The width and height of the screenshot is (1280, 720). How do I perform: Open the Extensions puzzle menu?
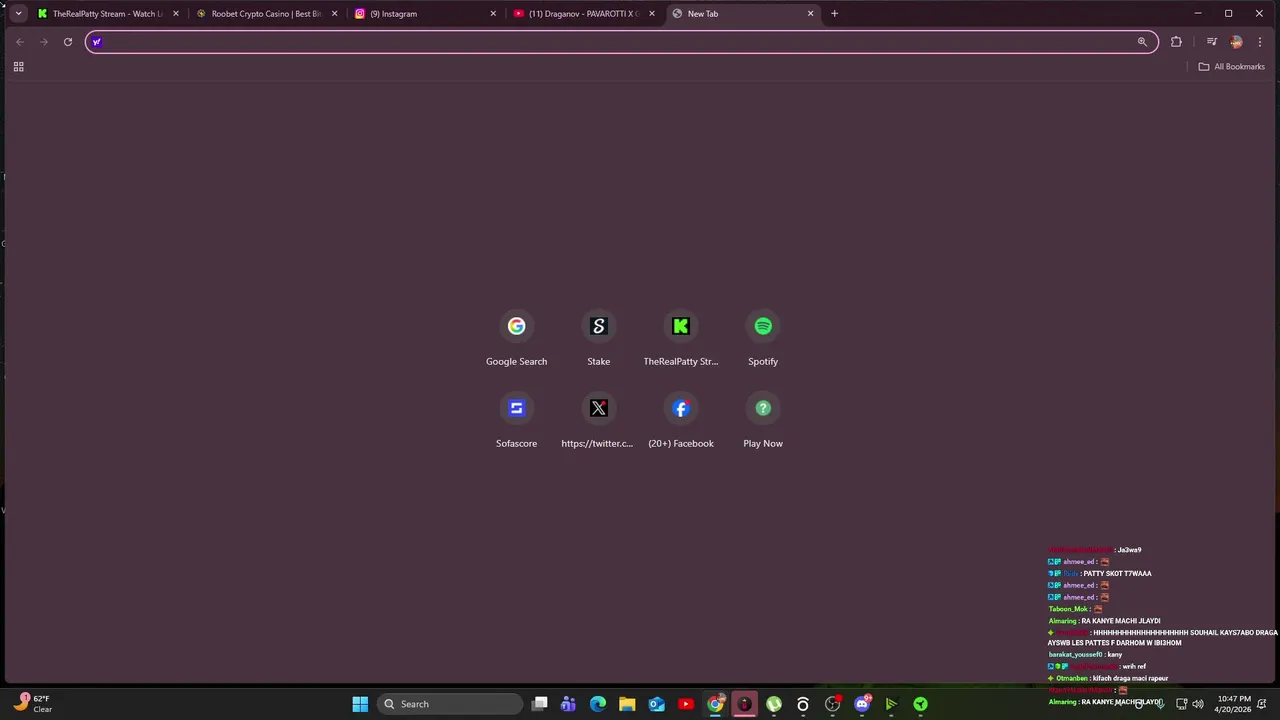click(x=1176, y=42)
